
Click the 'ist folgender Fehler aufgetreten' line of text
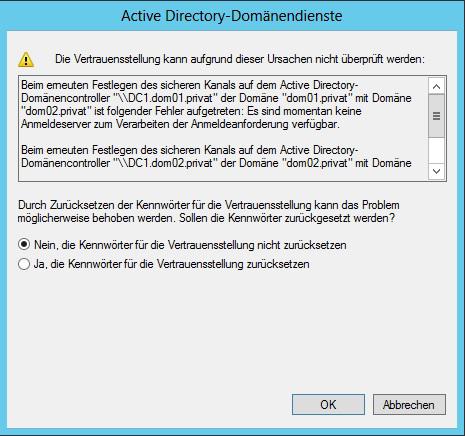[191, 111]
